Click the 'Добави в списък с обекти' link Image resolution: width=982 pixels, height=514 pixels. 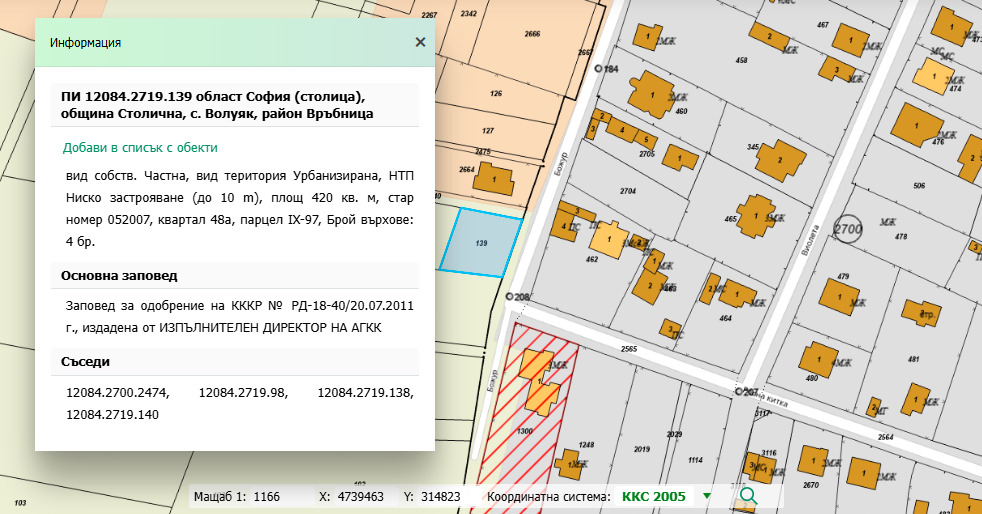point(140,148)
